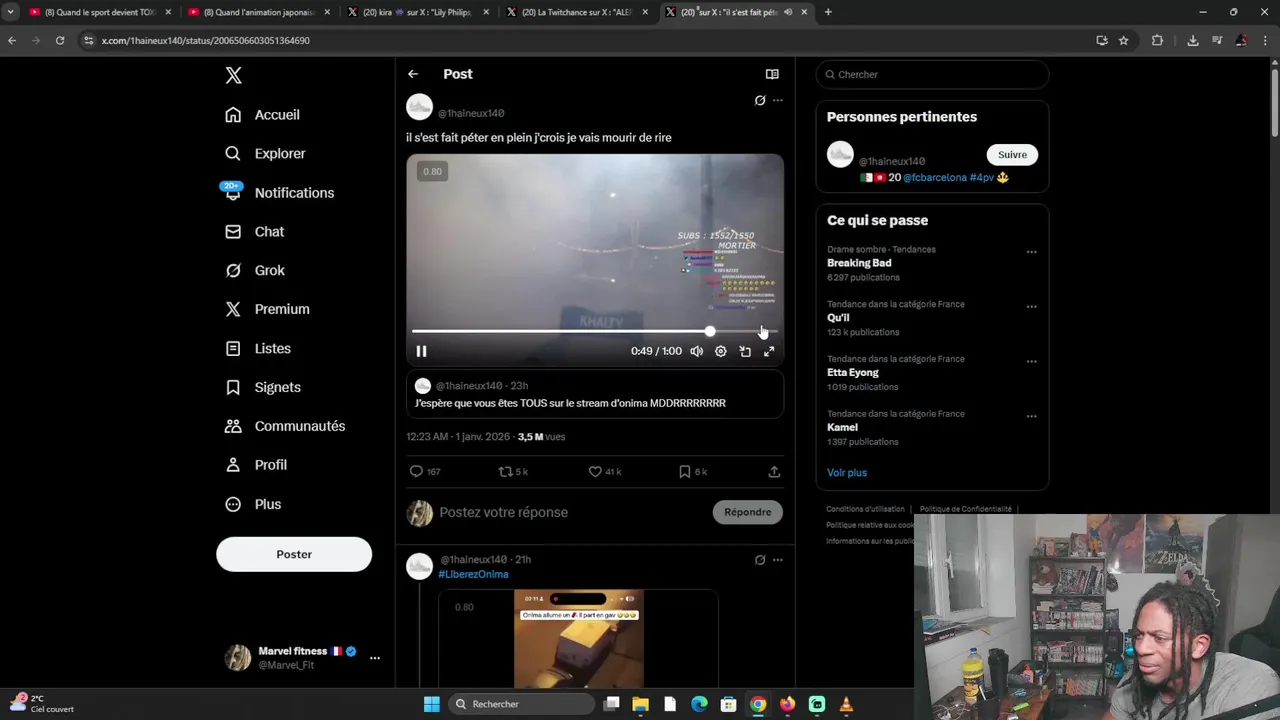Open the quoted post about onima stream
1280x720 pixels.
595,394
